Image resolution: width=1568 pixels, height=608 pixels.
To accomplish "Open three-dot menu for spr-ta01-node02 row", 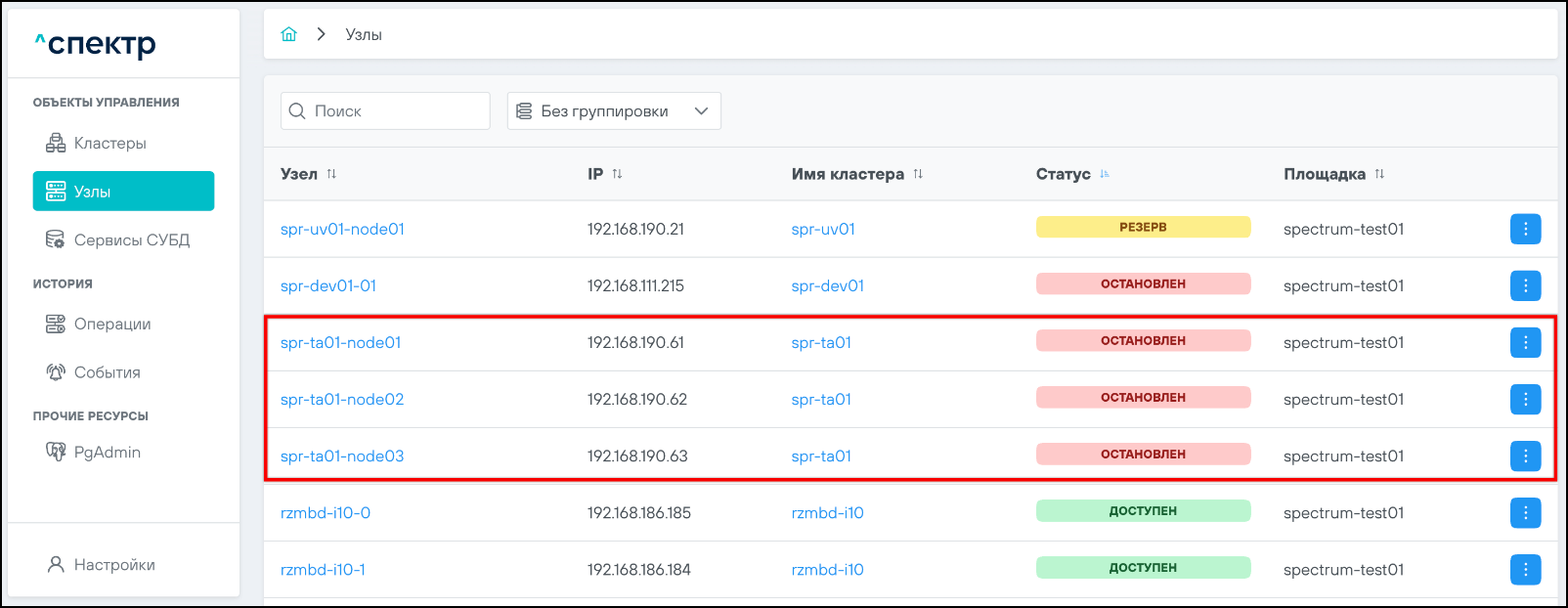I will click(x=1525, y=399).
